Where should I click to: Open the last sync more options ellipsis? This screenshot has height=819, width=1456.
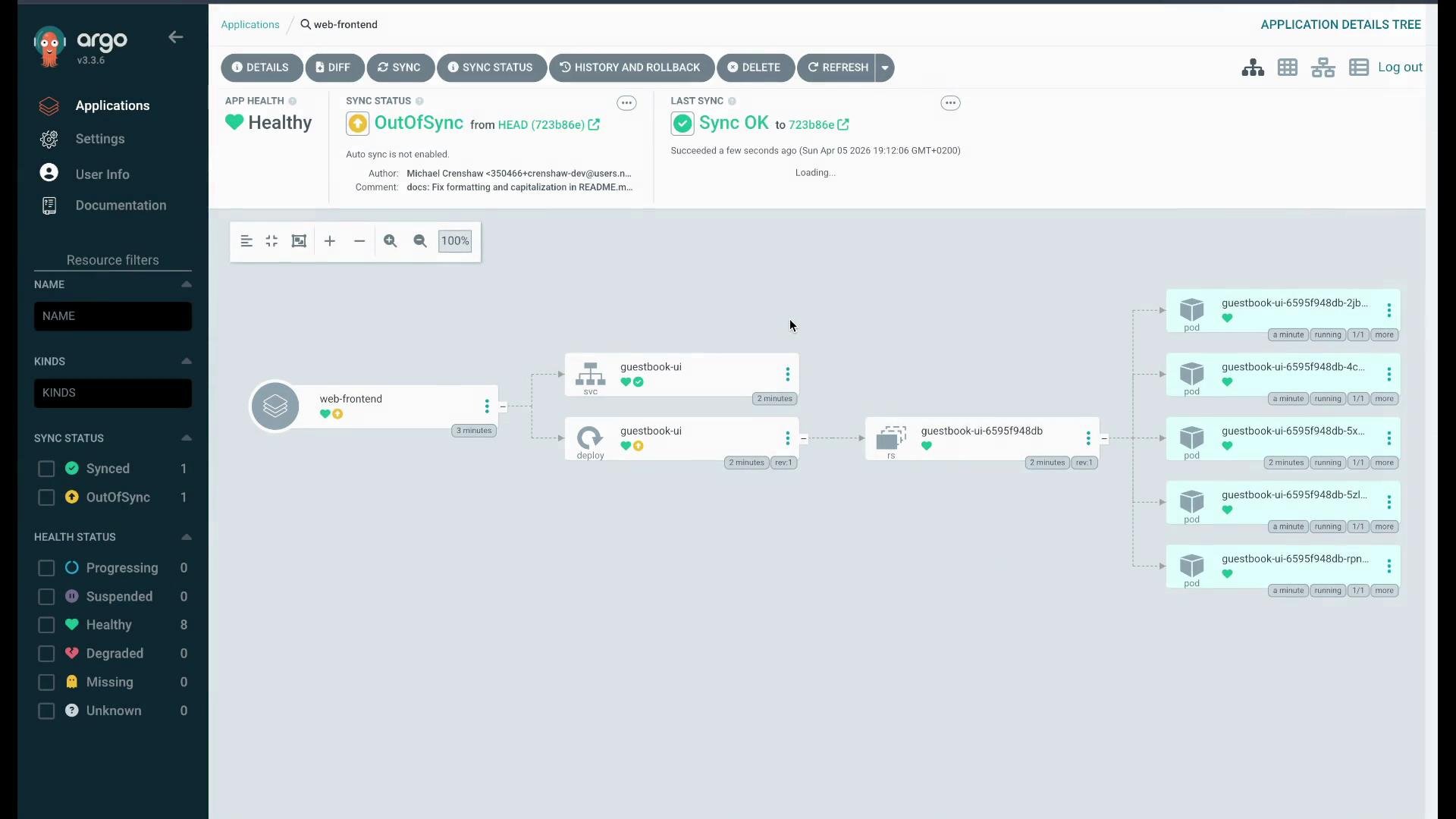pyautogui.click(x=950, y=103)
